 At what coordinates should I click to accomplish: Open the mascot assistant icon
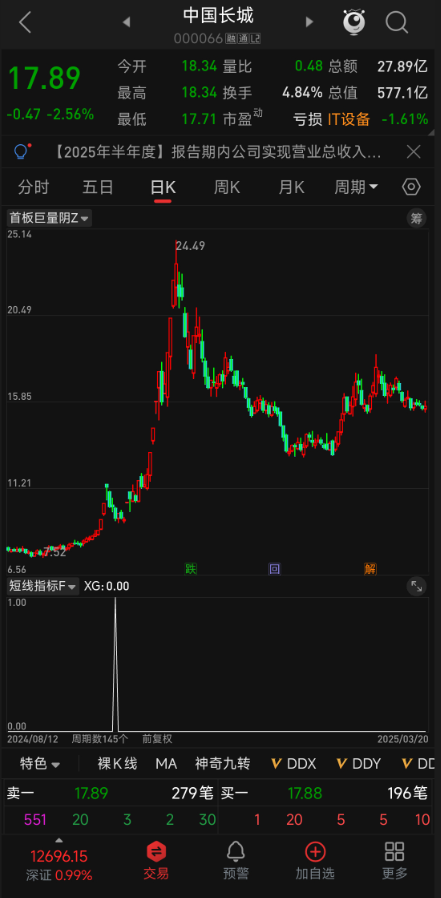355,22
